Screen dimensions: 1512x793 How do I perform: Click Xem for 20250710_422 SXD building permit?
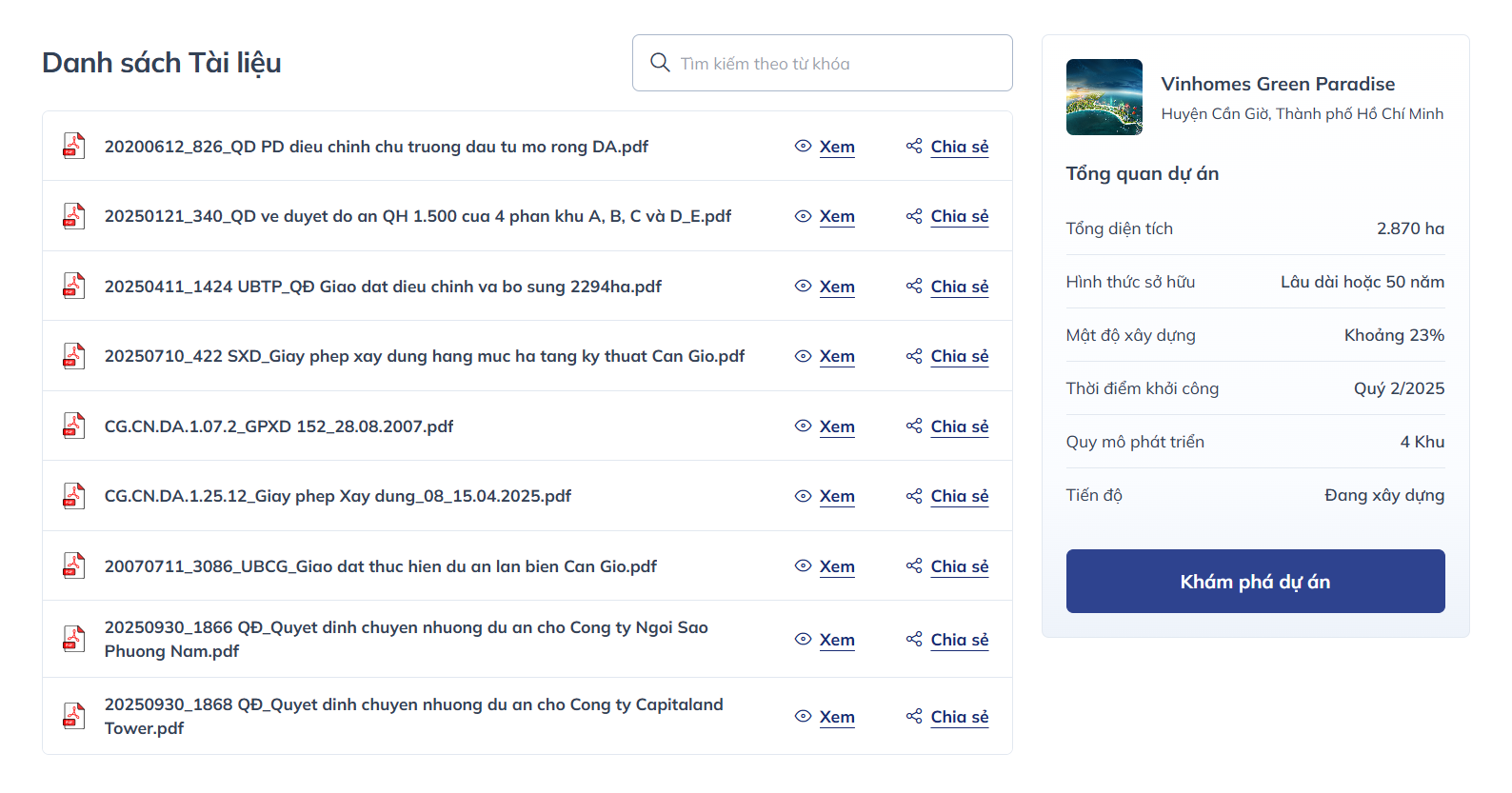coord(836,356)
